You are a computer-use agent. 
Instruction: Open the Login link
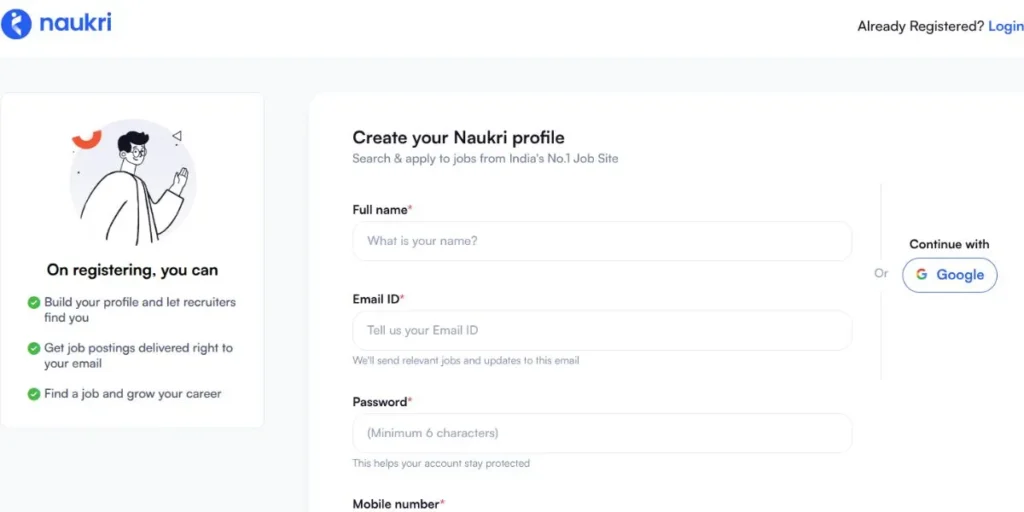click(x=1005, y=27)
